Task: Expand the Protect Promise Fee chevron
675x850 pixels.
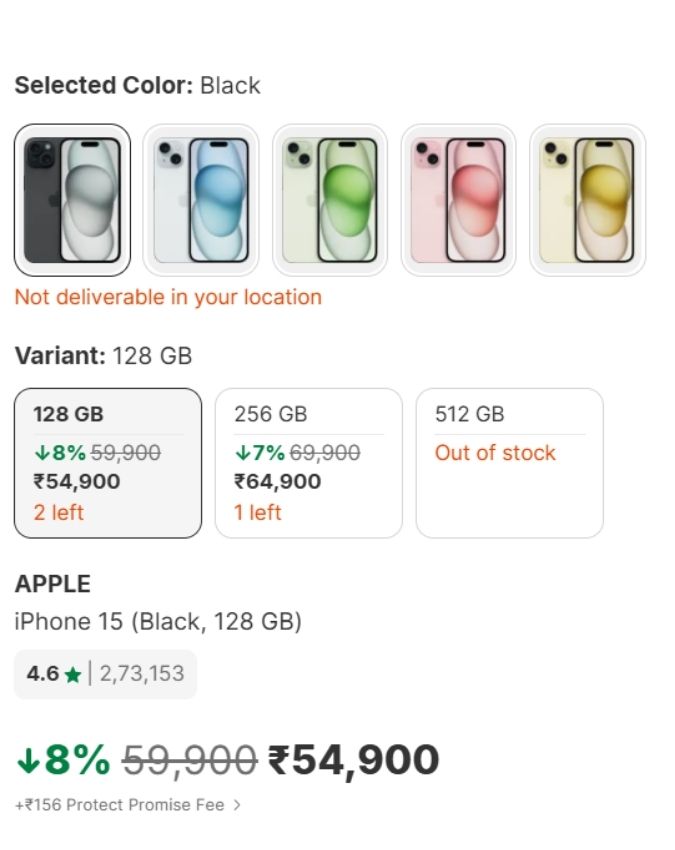Action: [x=237, y=804]
